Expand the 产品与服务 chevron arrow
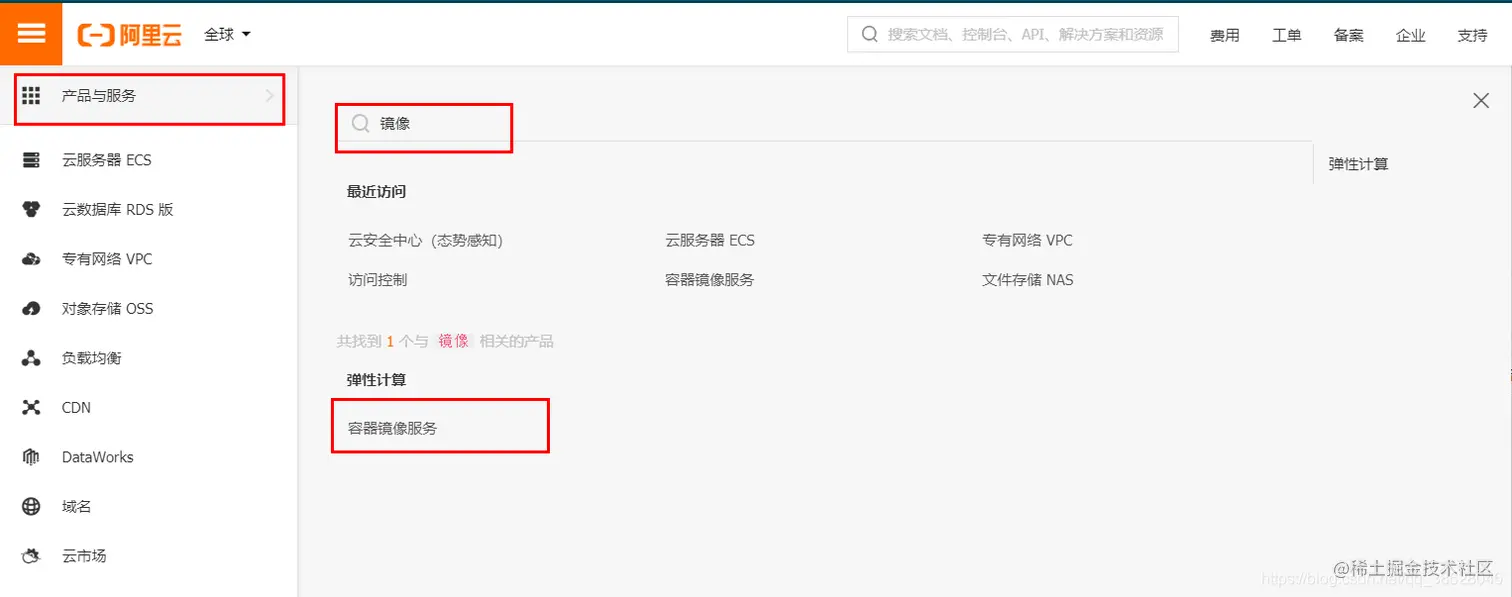Viewport: 1512px width, 597px height. coord(269,96)
